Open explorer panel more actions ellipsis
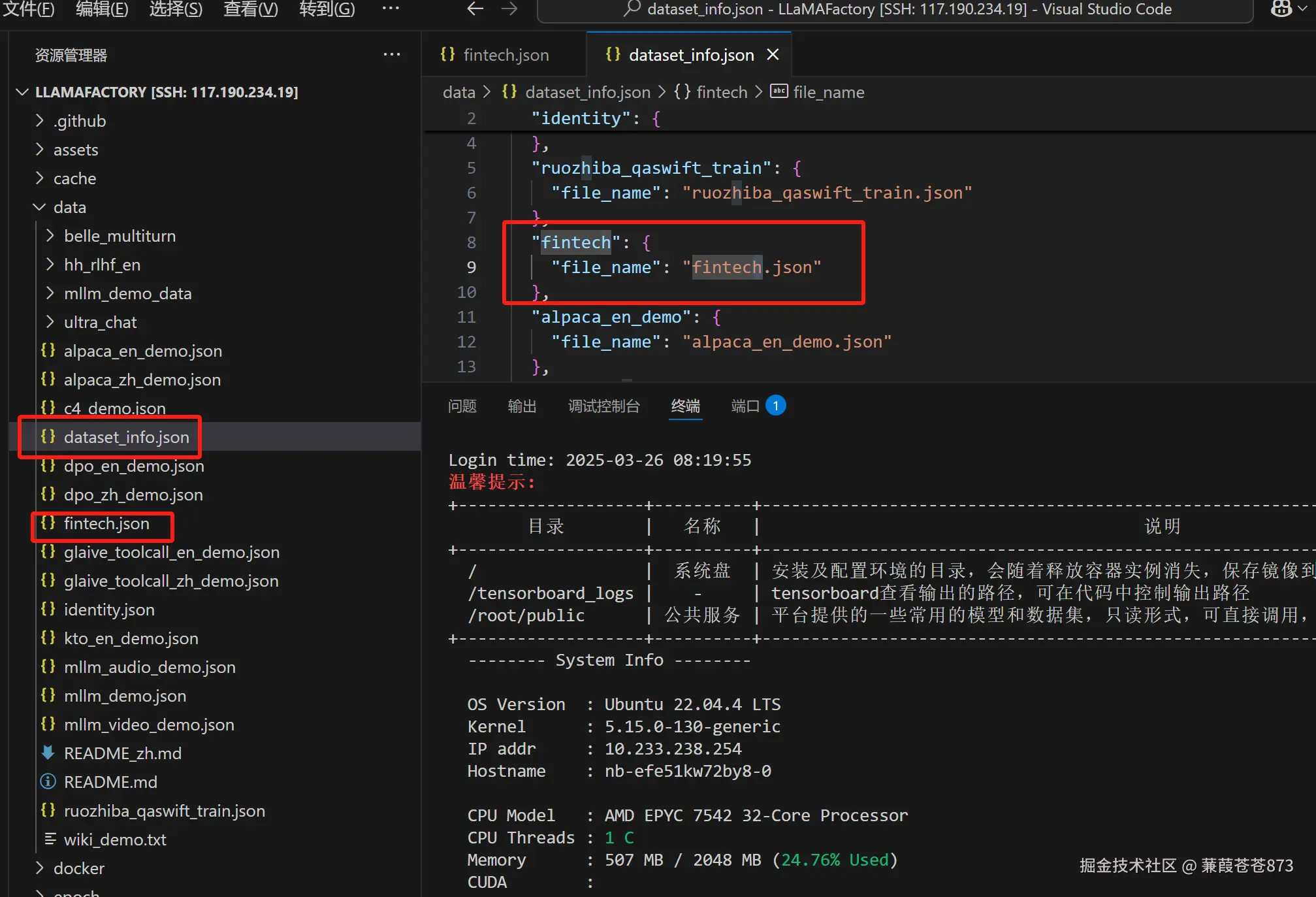This screenshot has width=1316, height=897. coord(392,55)
